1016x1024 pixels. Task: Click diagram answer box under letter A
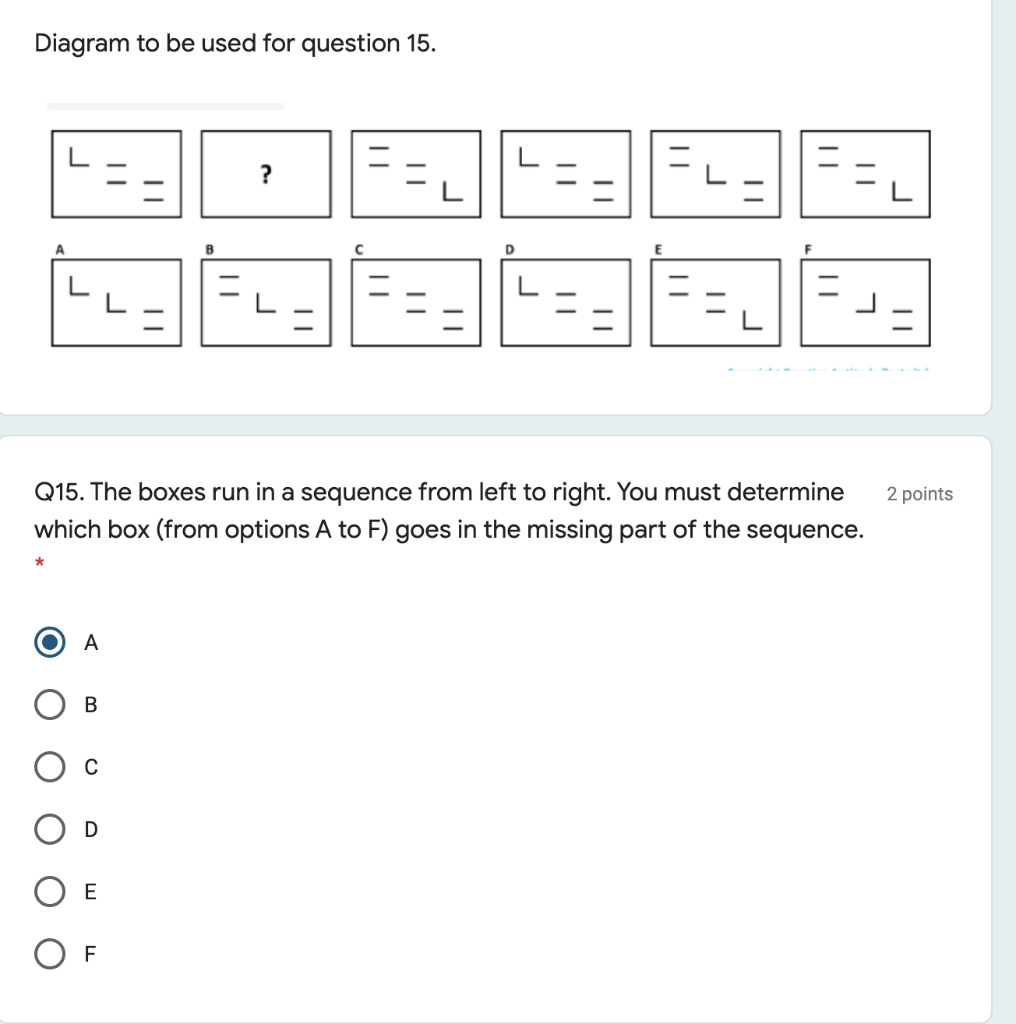[116, 302]
